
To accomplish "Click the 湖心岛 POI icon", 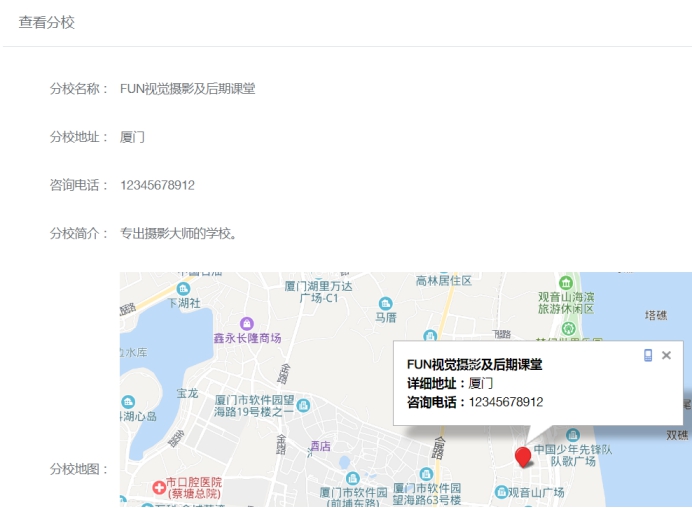I will click(x=128, y=402).
